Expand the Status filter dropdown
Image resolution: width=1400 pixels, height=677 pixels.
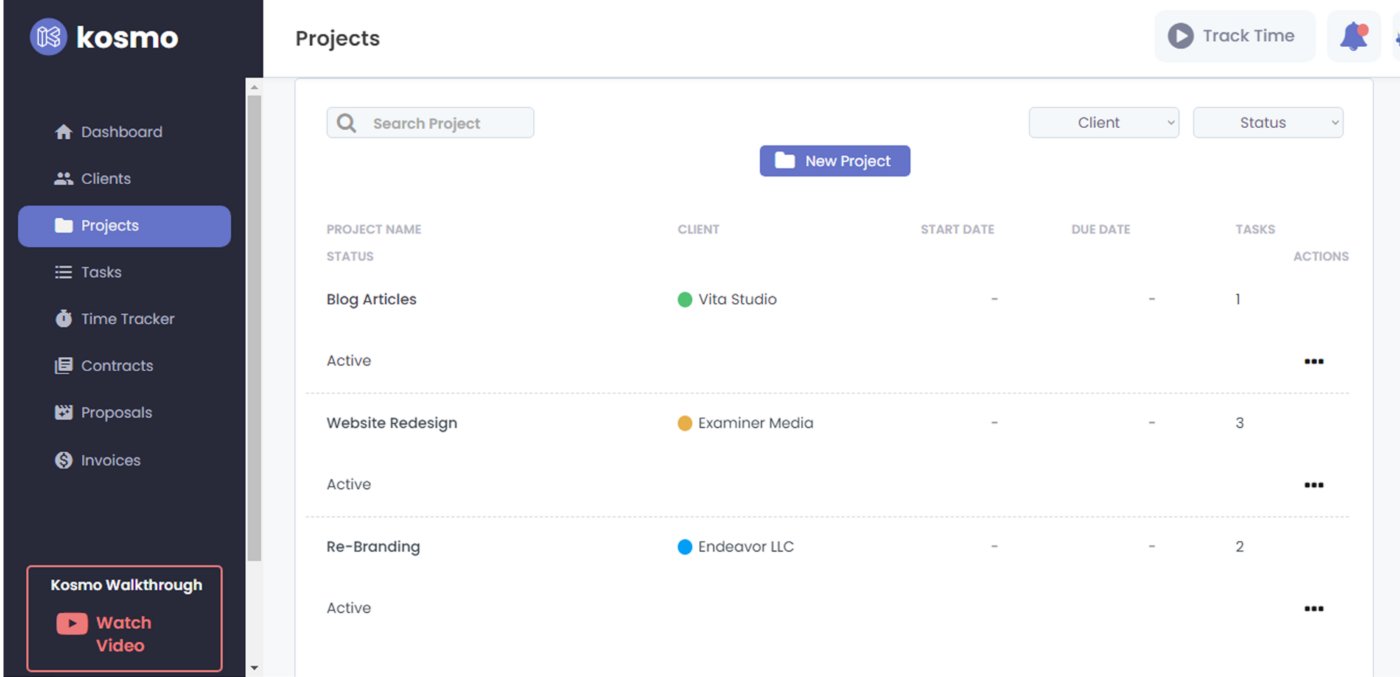coord(1268,123)
